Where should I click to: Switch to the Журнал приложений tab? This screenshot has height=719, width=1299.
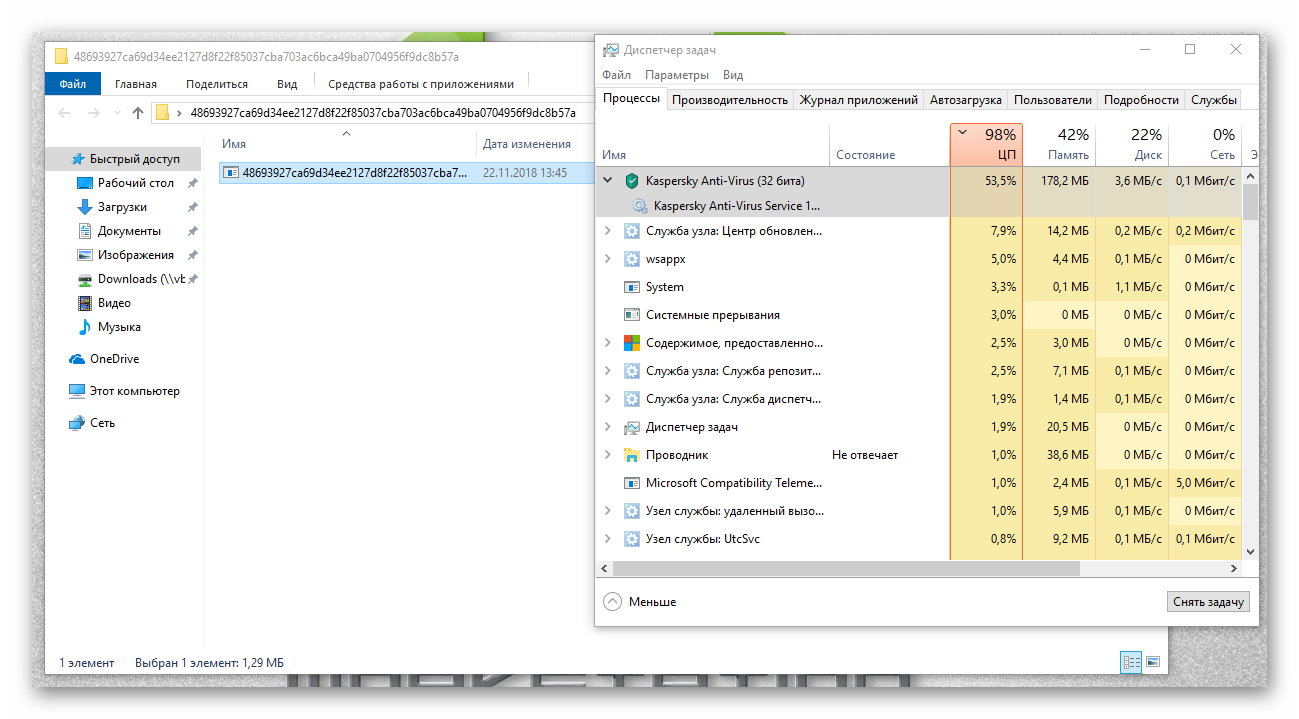tap(858, 100)
